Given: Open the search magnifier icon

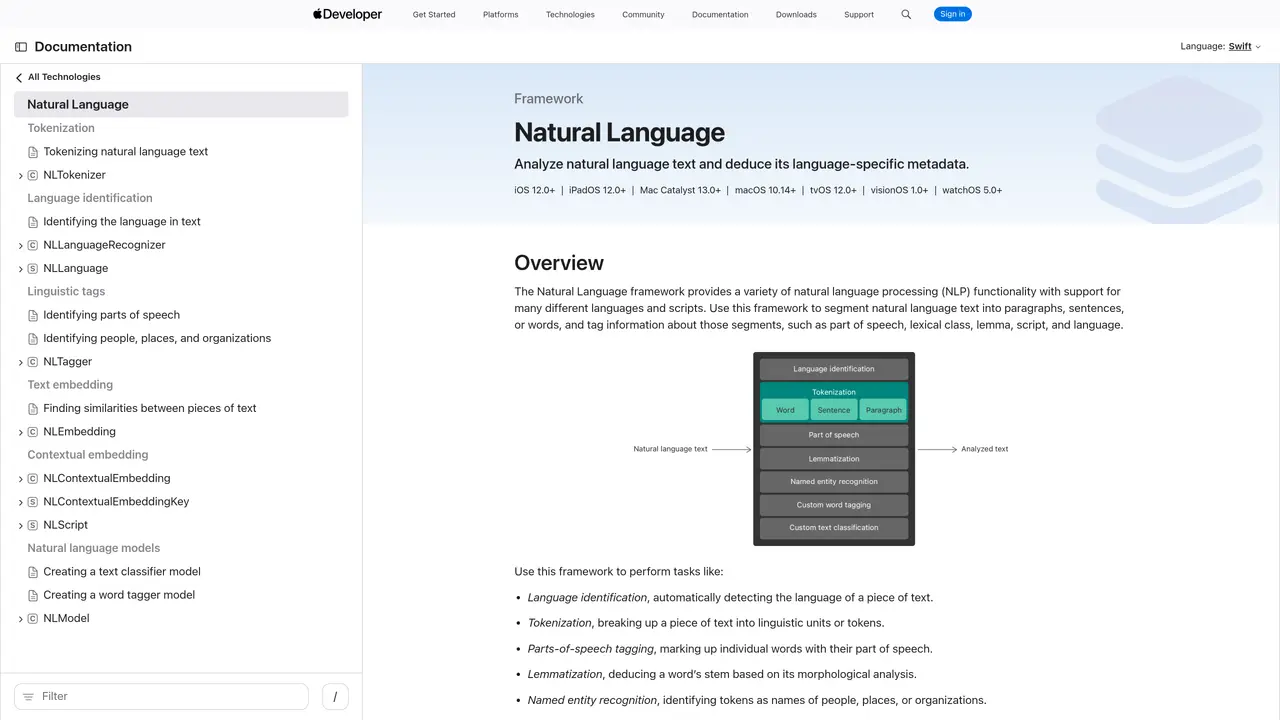Looking at the screenshot, I should [906, 14].
